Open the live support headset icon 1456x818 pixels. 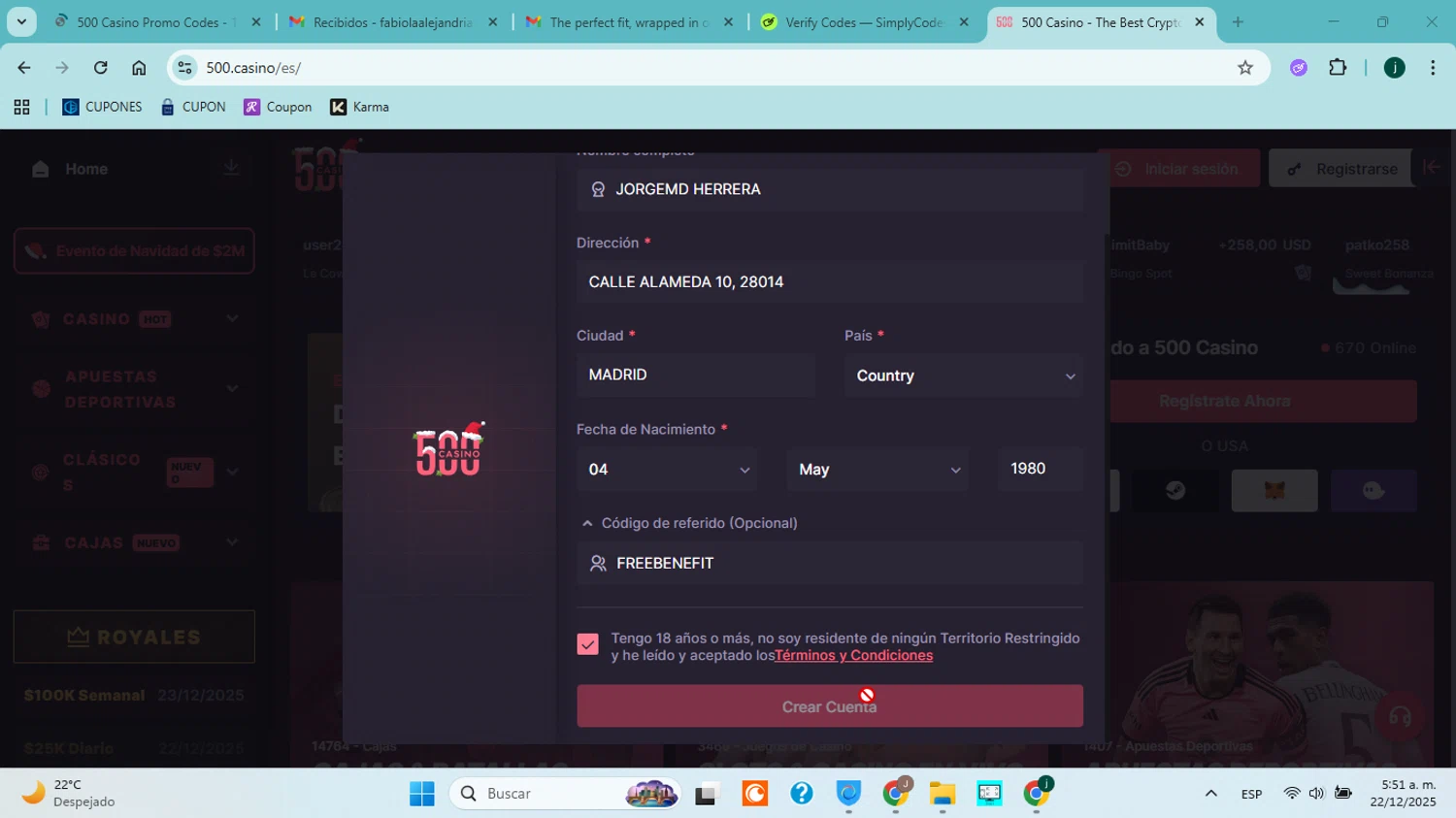pyautogui.click(x=1400, y=717)
